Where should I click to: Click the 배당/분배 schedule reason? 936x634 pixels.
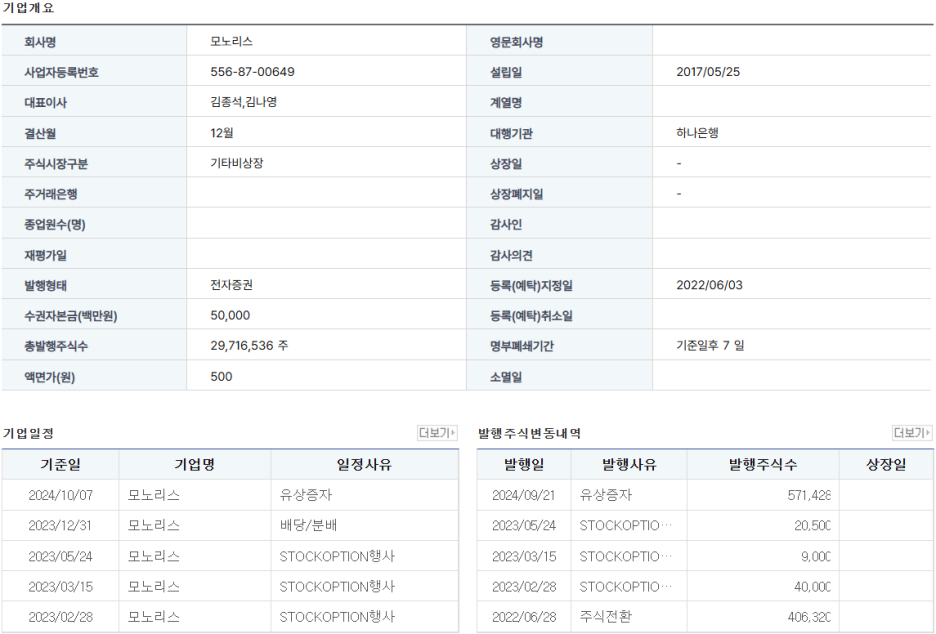coord(309,526)
